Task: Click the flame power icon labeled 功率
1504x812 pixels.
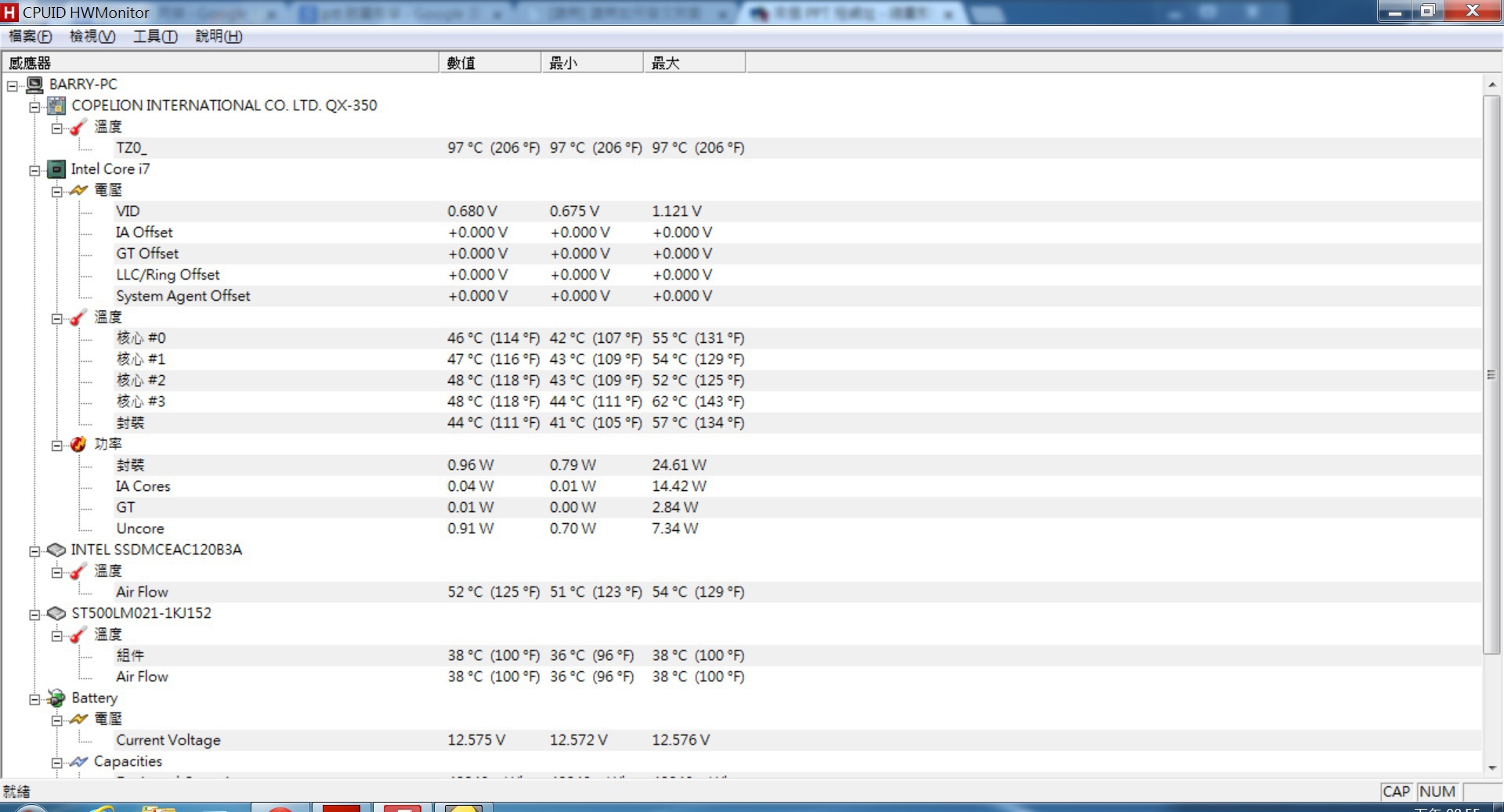Action: [x=78, y=444]
